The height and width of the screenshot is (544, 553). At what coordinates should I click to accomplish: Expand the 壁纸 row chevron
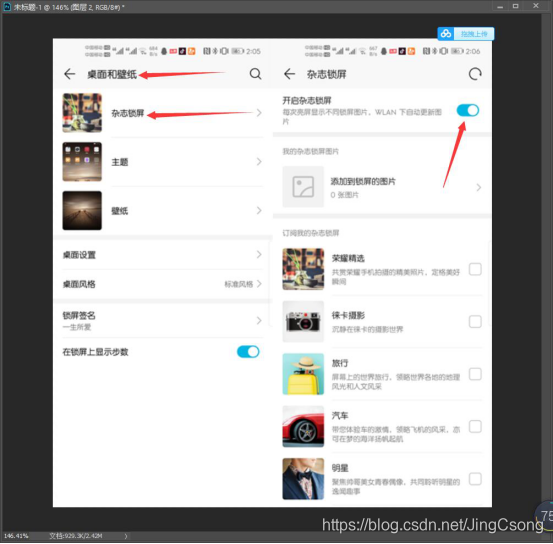(x=259, y=211)
